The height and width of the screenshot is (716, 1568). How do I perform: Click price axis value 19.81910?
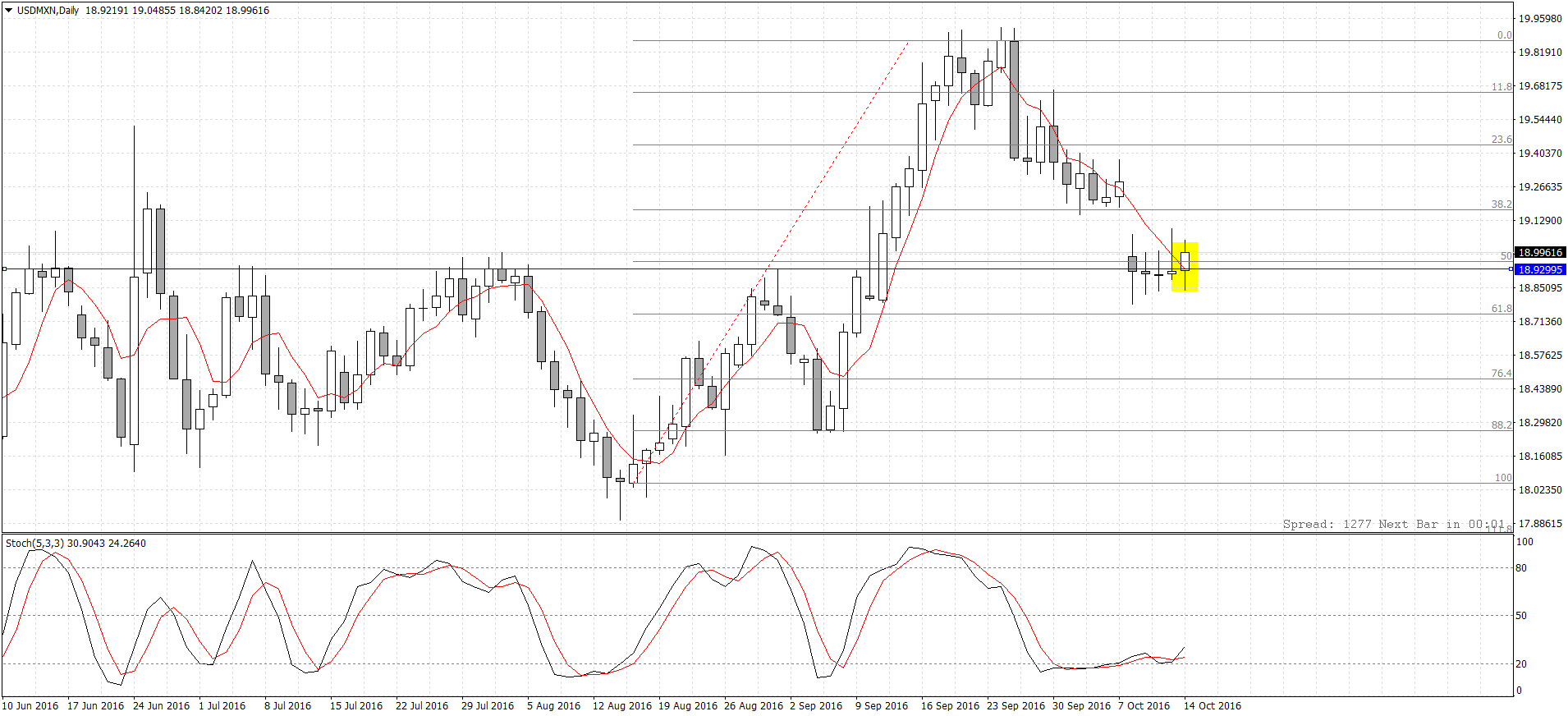click(1540, 52)
